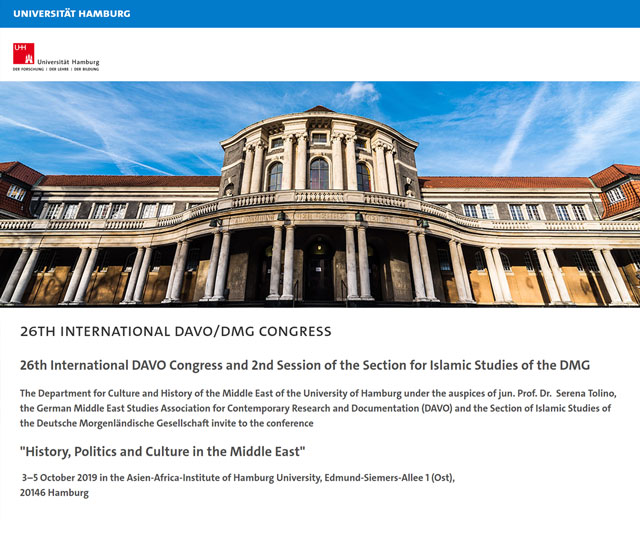
Task: Click the blue header bar background
Action: (400, 13)
